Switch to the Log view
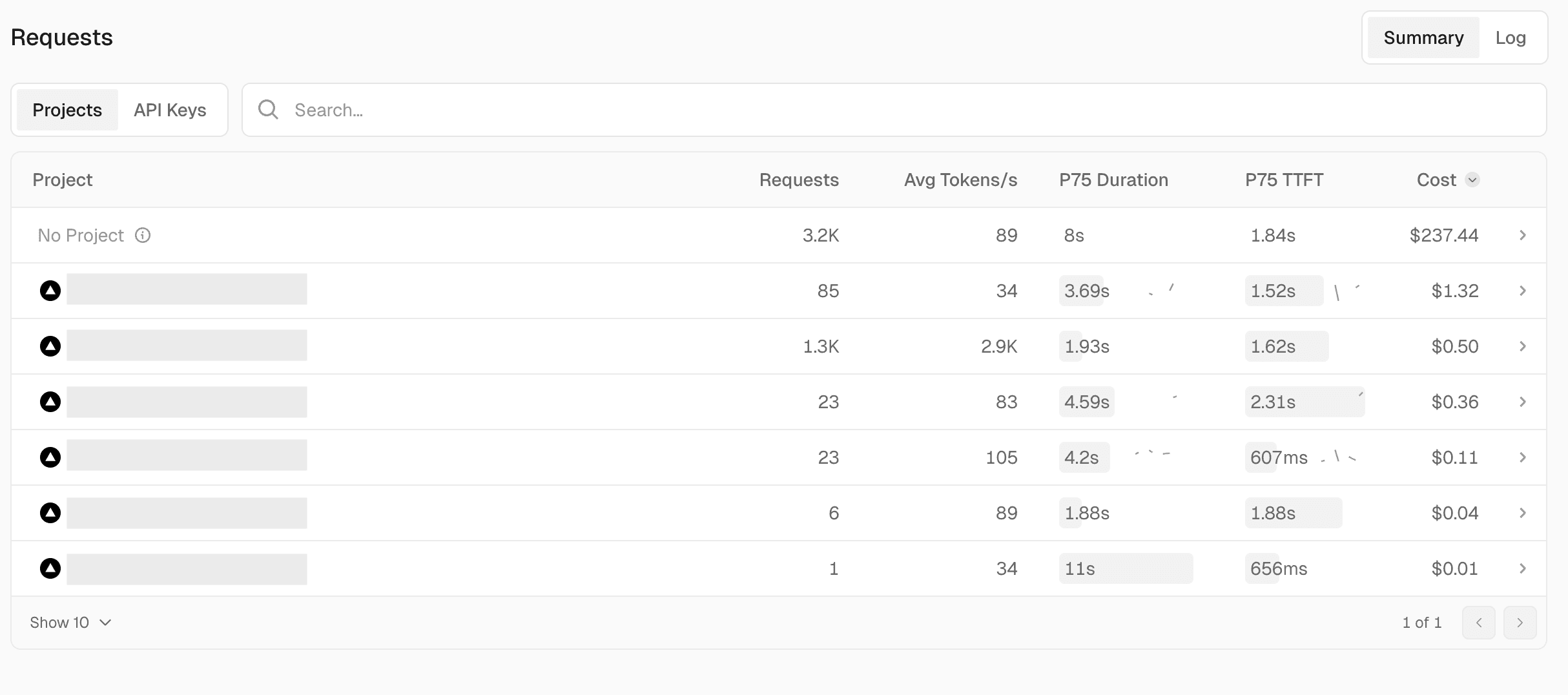Screen dimensions: 1568x695 point(1511,37)
